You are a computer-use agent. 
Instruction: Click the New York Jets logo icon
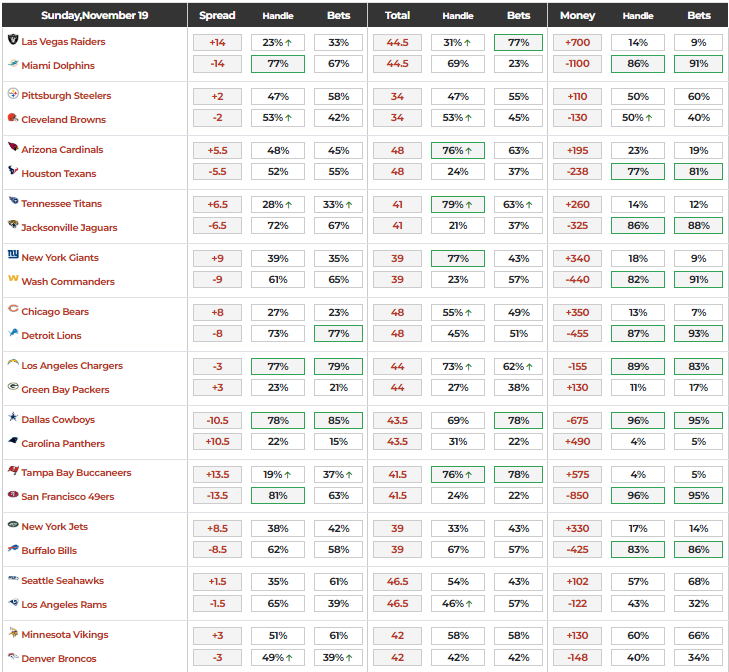tap(13, 524)
